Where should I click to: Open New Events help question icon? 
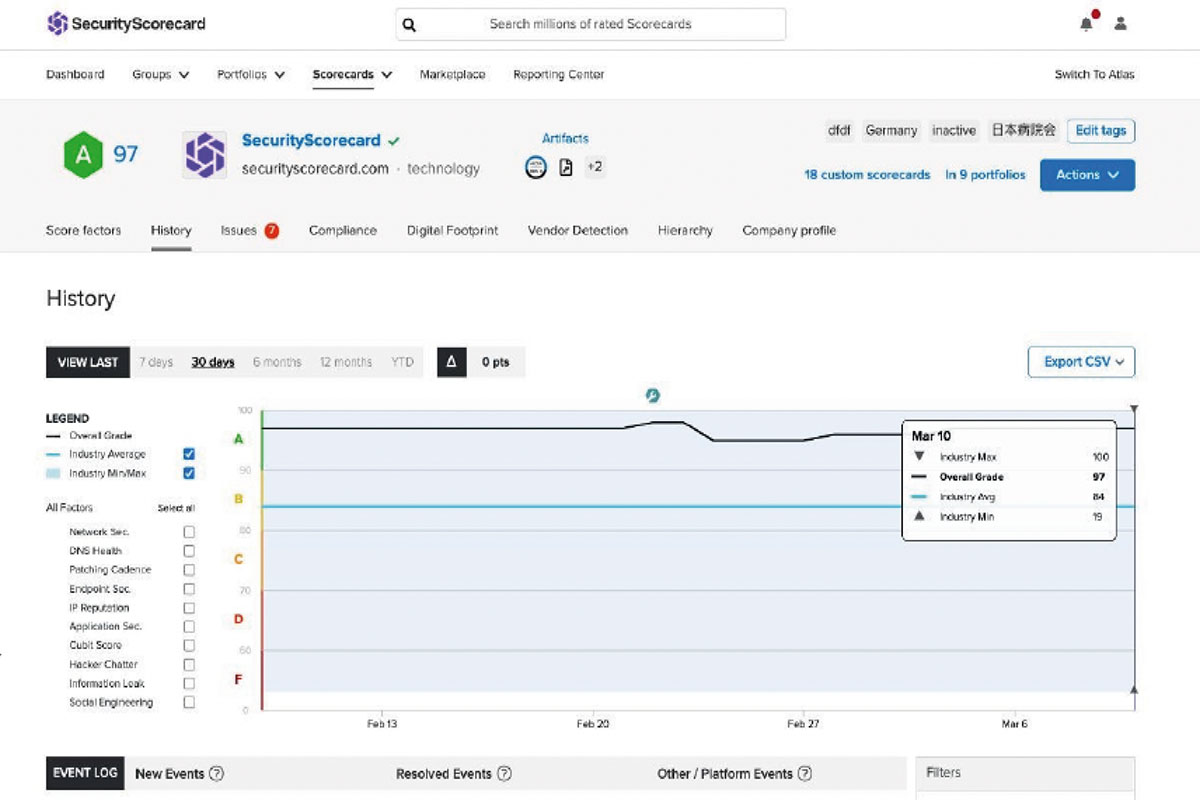(216, 773)
